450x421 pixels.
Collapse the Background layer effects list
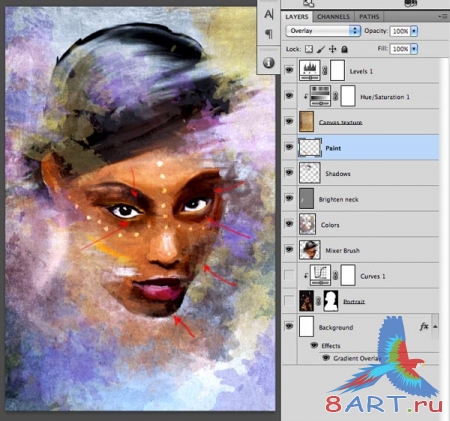pyautogui.click(x=435, y=326)
